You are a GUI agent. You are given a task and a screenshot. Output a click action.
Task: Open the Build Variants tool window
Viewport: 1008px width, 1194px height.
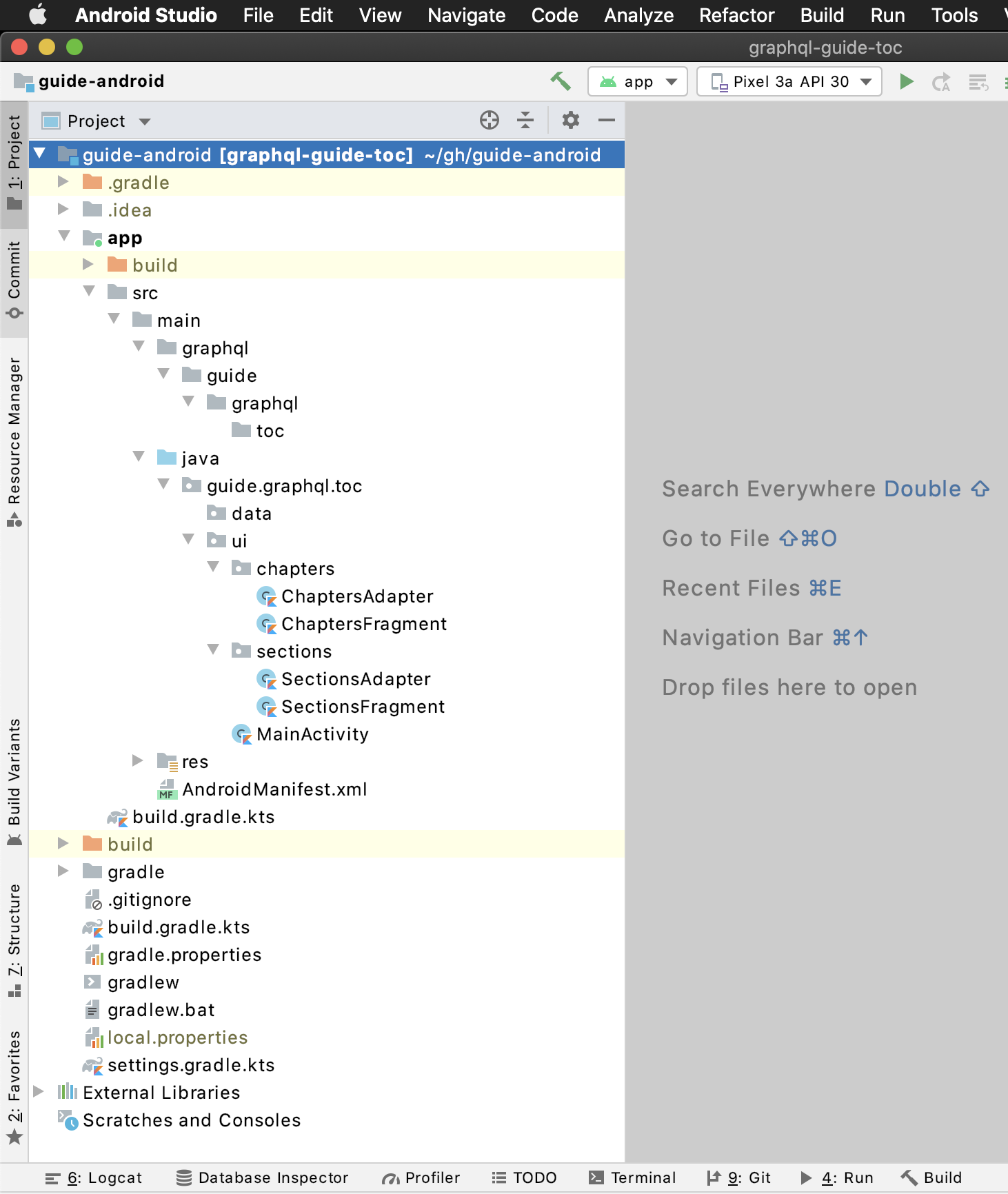coord(14,782)
